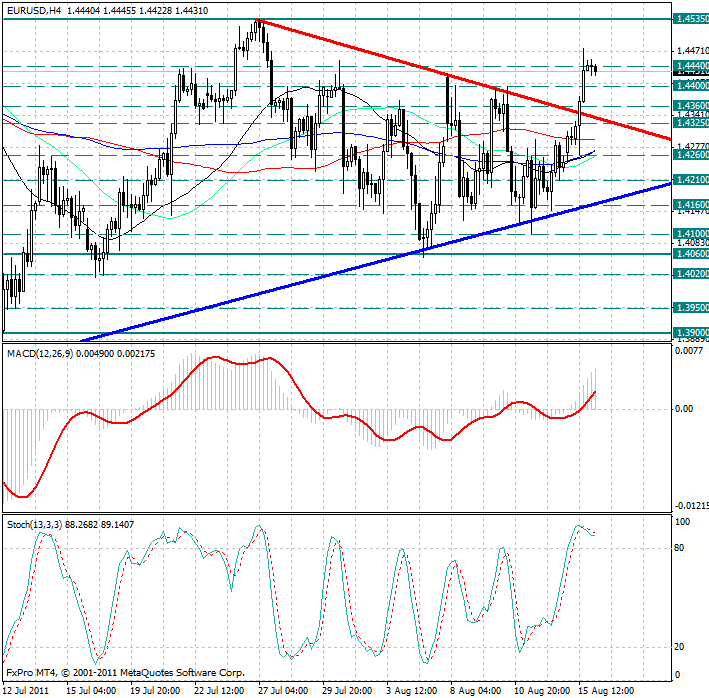Click the FxPro MT4 copyright text
Viewport: 709px width, 698px height.
click(x=125, y=673)
